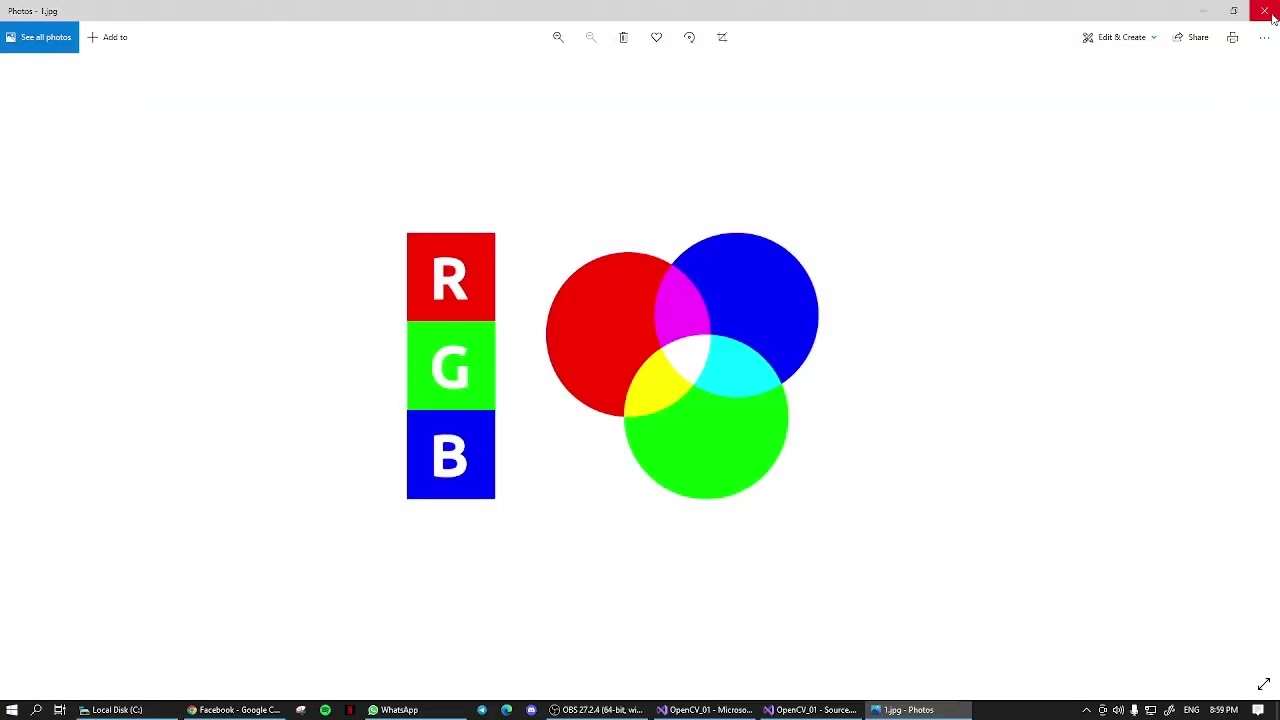Open the crop tool
Image resolution: width=1280 pixels, height=720 pixels.
pyautogui.click(x=722, y=37)
